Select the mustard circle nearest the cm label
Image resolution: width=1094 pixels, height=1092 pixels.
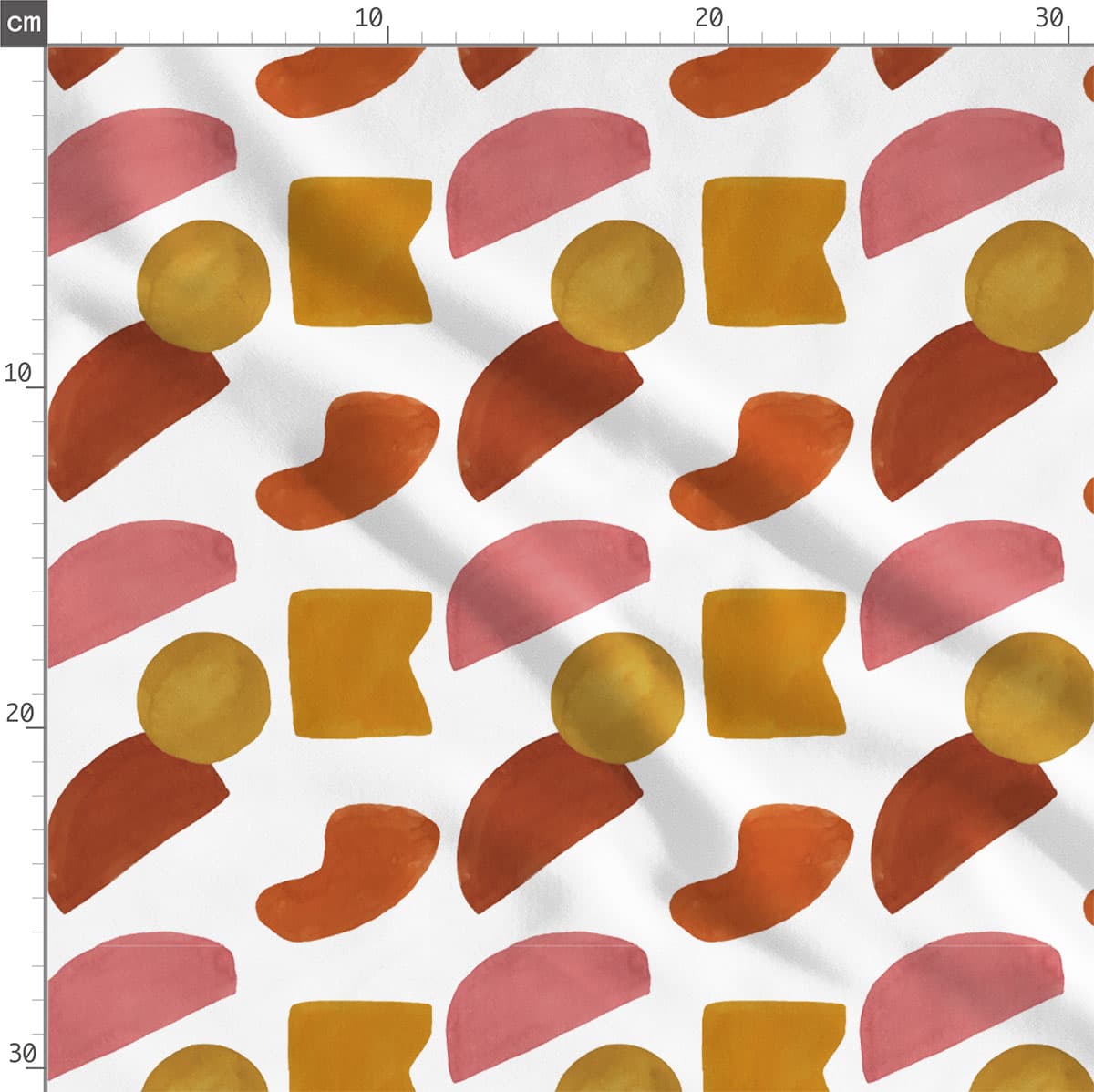tap(203, 285)
